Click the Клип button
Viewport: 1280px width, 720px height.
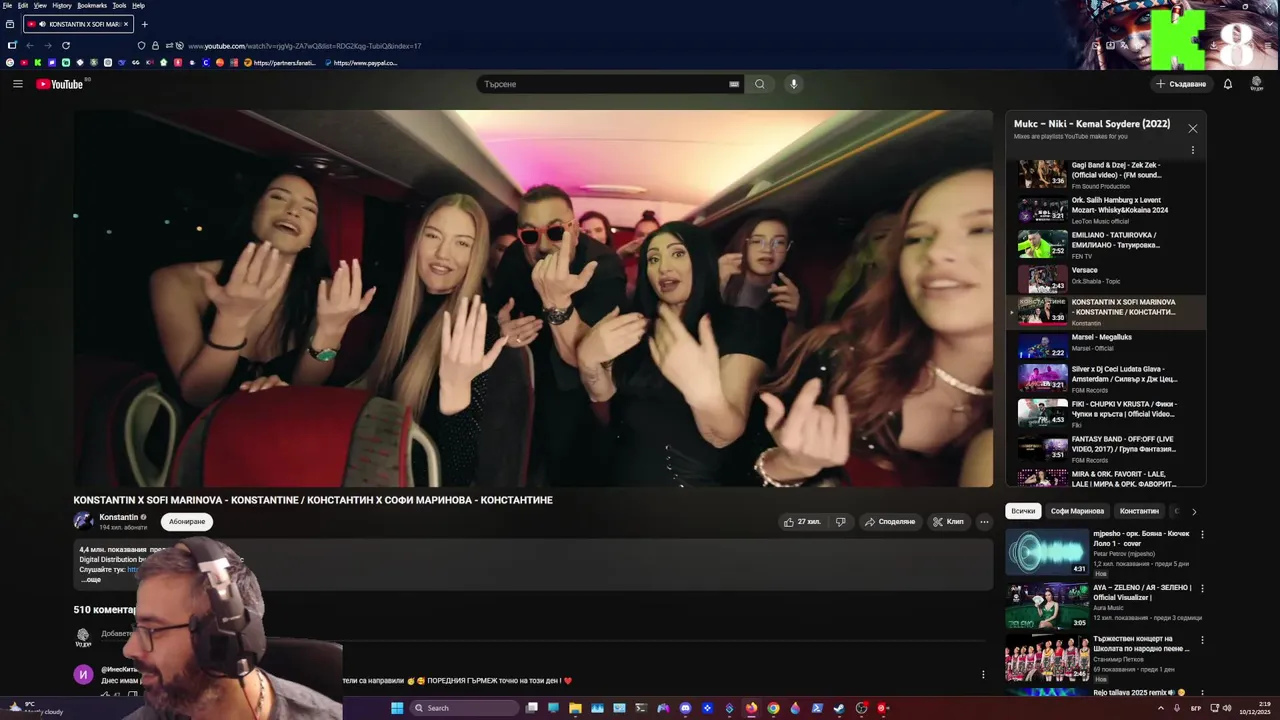click(948, 521)
